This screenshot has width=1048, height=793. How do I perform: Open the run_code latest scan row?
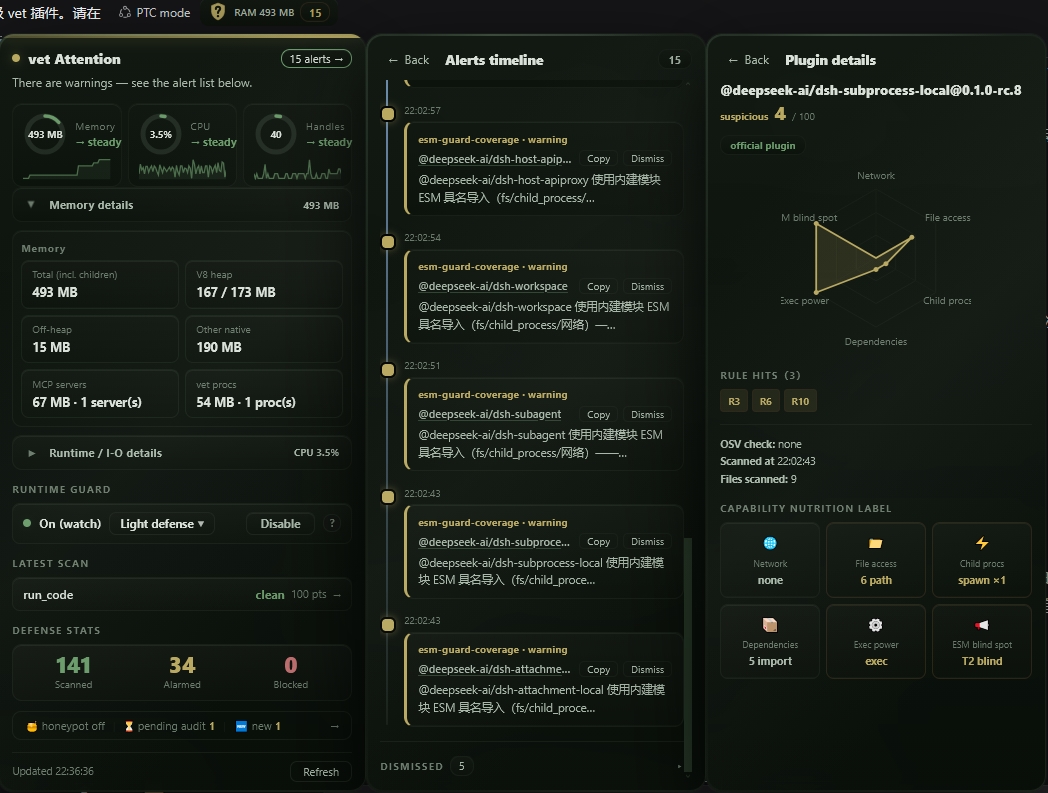pyautogui.click(x=182, y=594)
